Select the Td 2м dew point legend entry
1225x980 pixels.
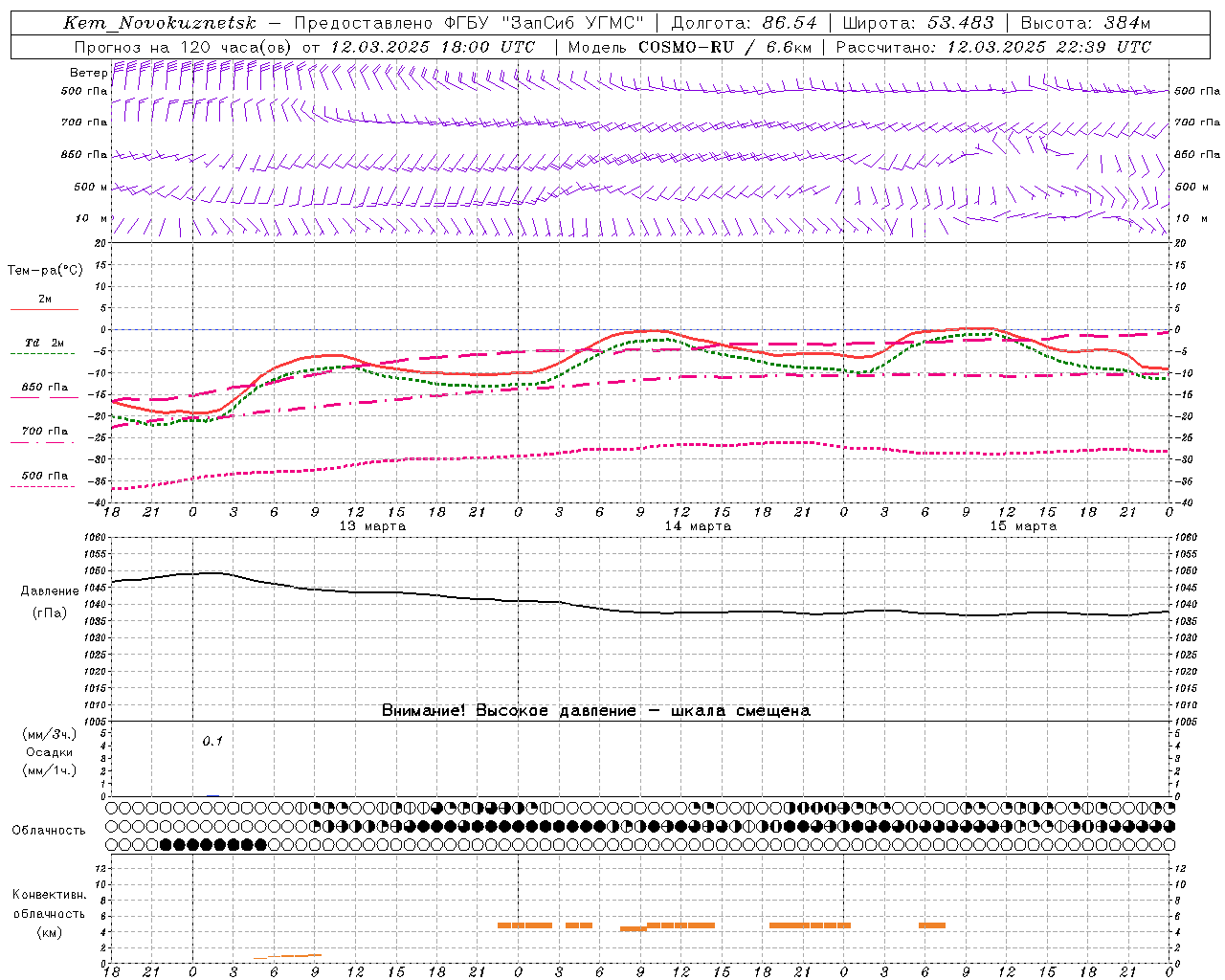pyautogui.click(x=44, y=343)
